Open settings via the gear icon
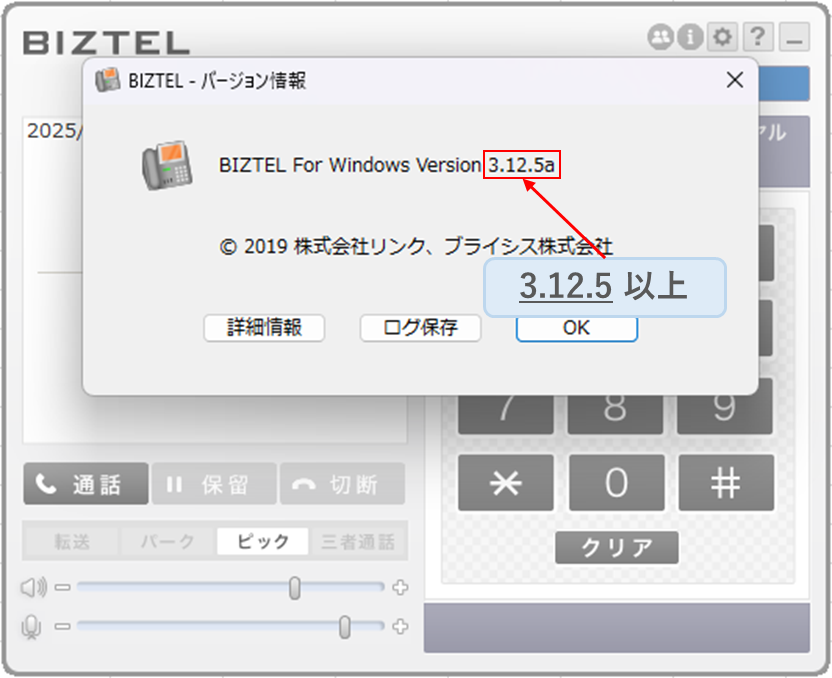Screen dimensions: 832x678 click(722, 37)
